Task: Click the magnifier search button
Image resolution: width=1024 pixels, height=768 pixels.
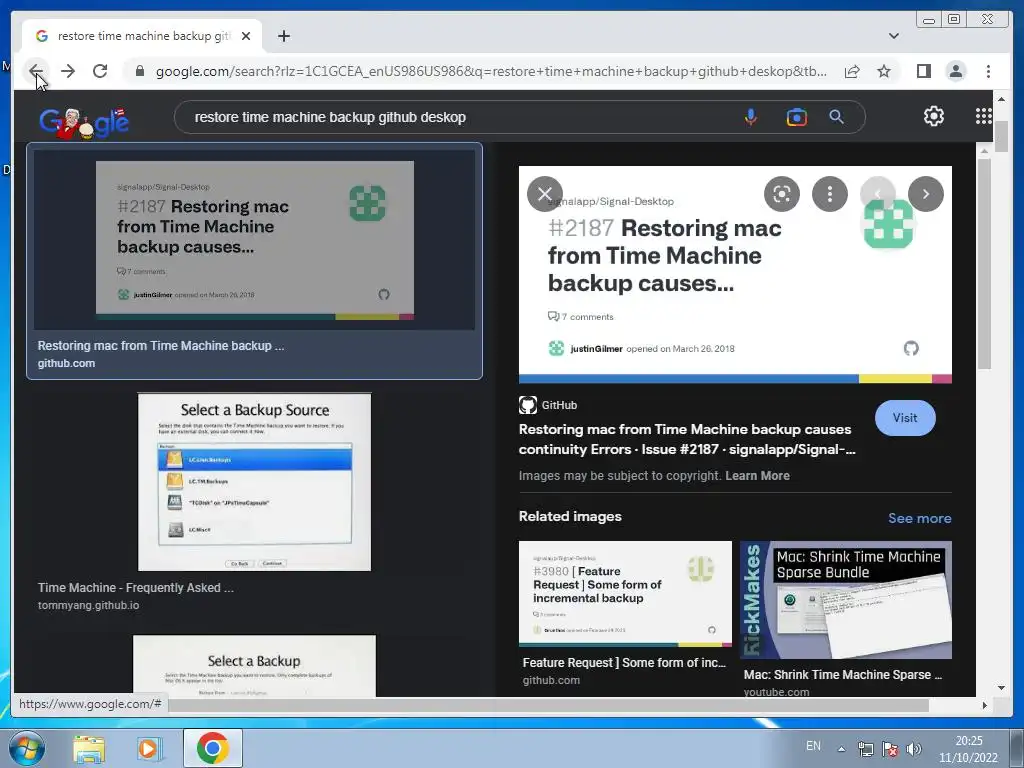Action: point(836,117)
